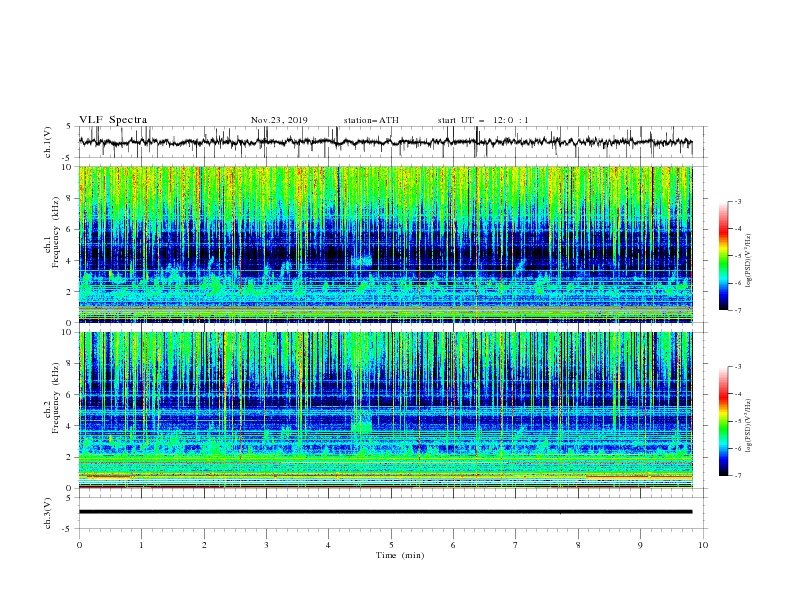Image resolution: width=792 pixels, height=612 pixels.
Task: Click the "1" tick on the time axis
Action: click(x=141, y=545)
